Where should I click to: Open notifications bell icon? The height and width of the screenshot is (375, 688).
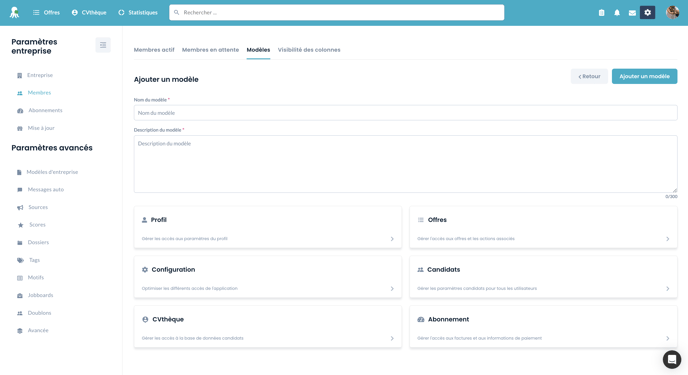[x=617, y=13]
